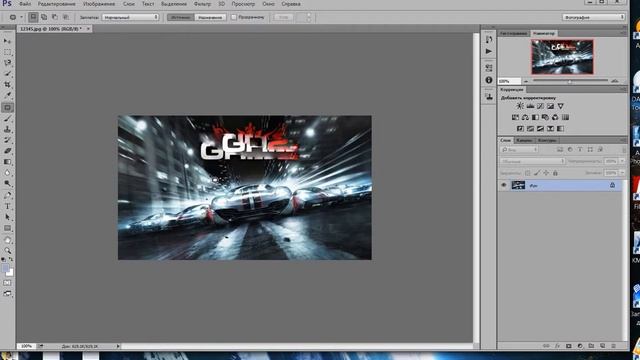
Task: Click the Navigator zoom in button
Action: (615, 81)
